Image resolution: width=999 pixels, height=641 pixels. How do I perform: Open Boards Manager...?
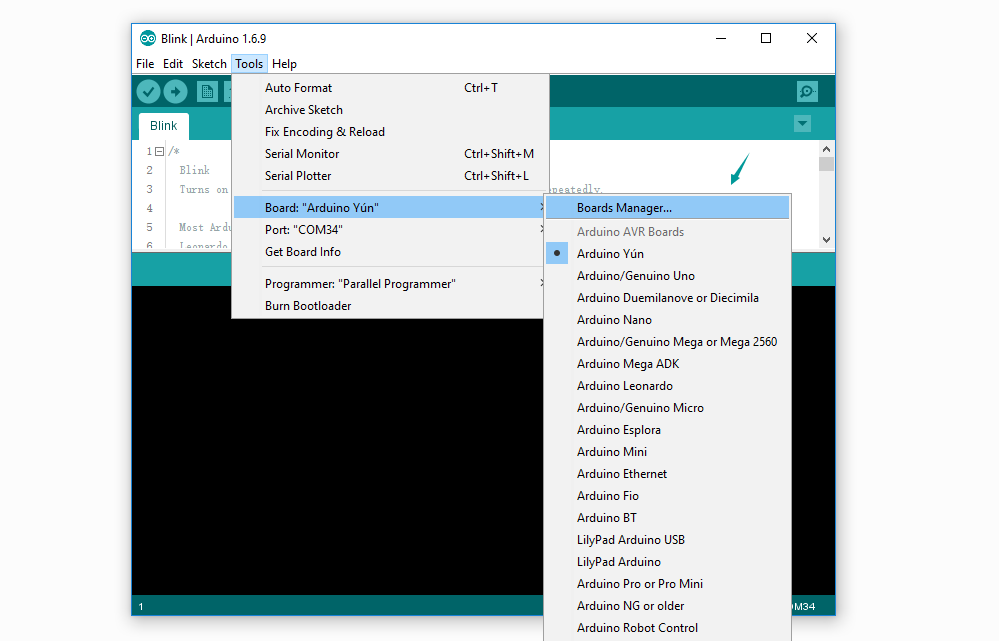(668, 208)
